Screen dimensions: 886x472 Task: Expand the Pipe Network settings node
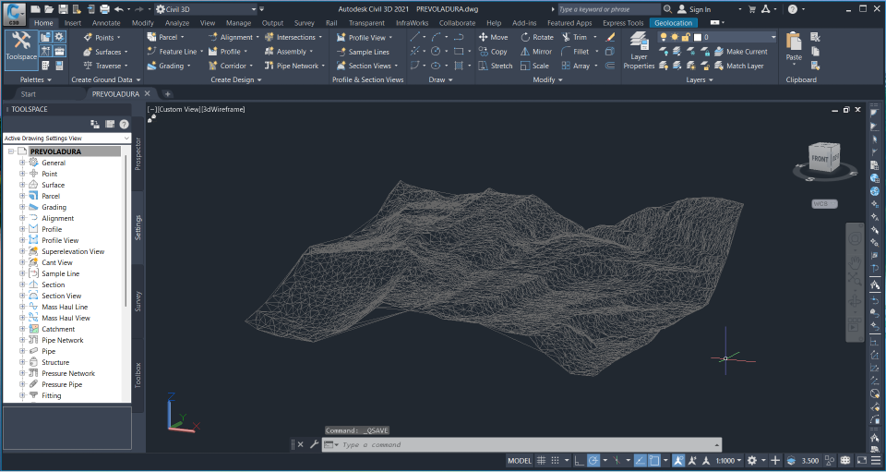coord(23,340)
